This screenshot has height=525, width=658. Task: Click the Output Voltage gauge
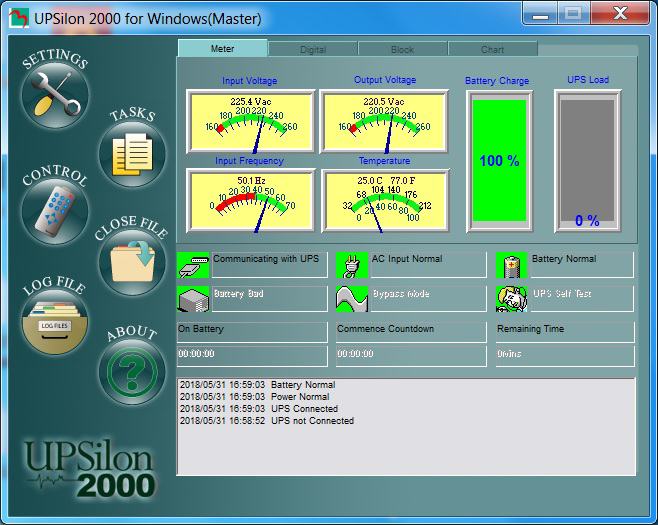tap(384, 121)
